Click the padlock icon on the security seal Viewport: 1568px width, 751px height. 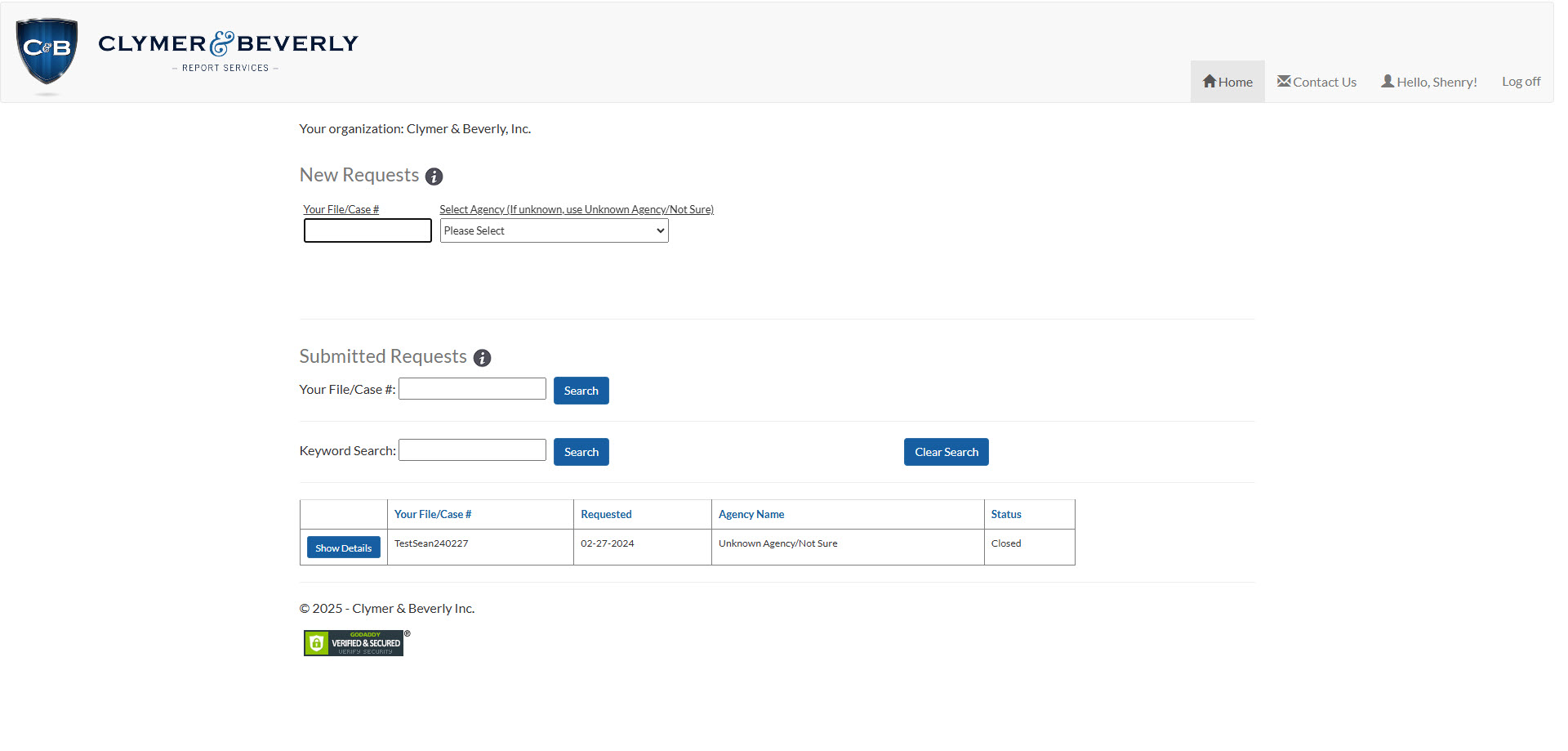[317, 643]
